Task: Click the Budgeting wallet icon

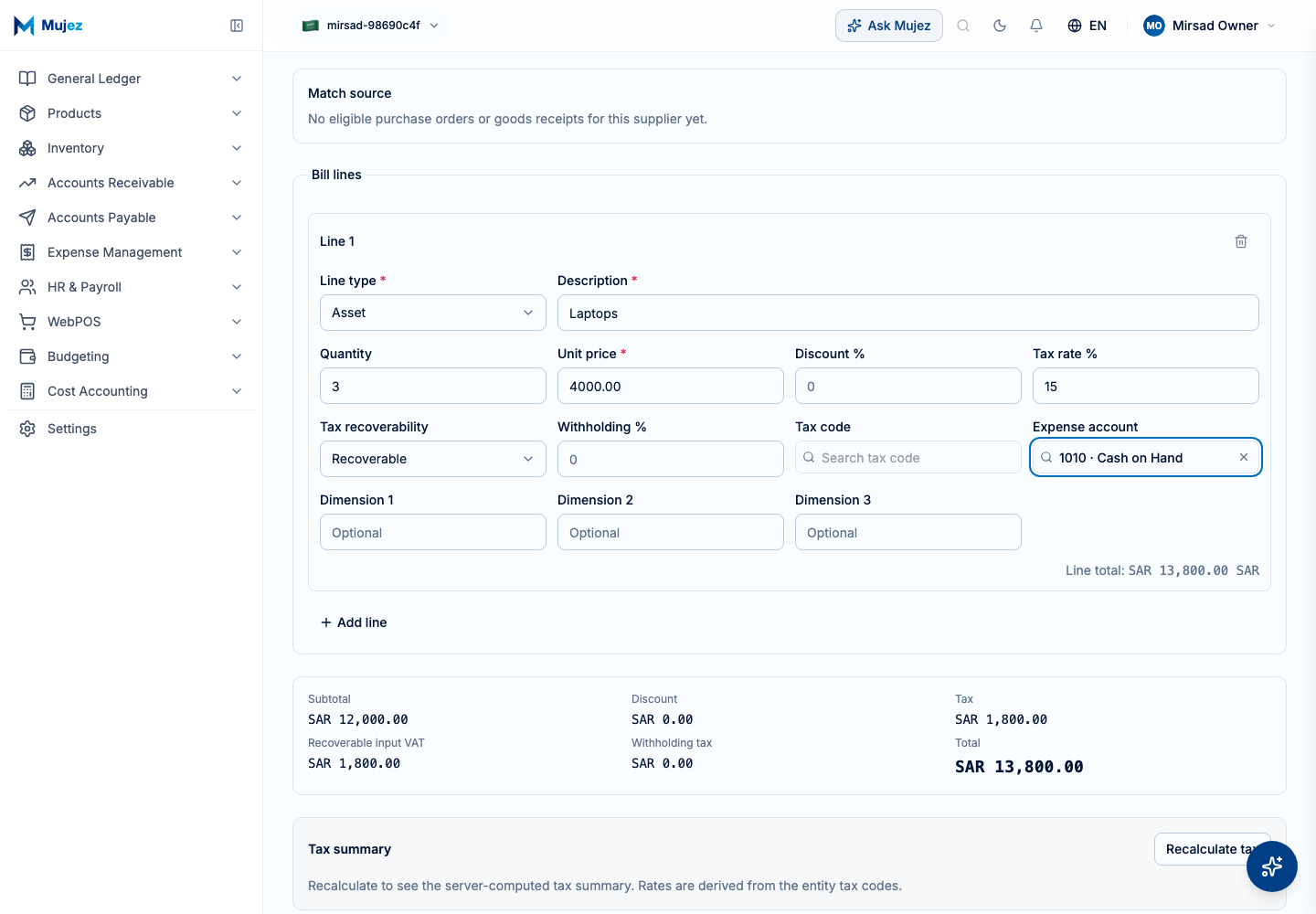Action: point(27,356)
